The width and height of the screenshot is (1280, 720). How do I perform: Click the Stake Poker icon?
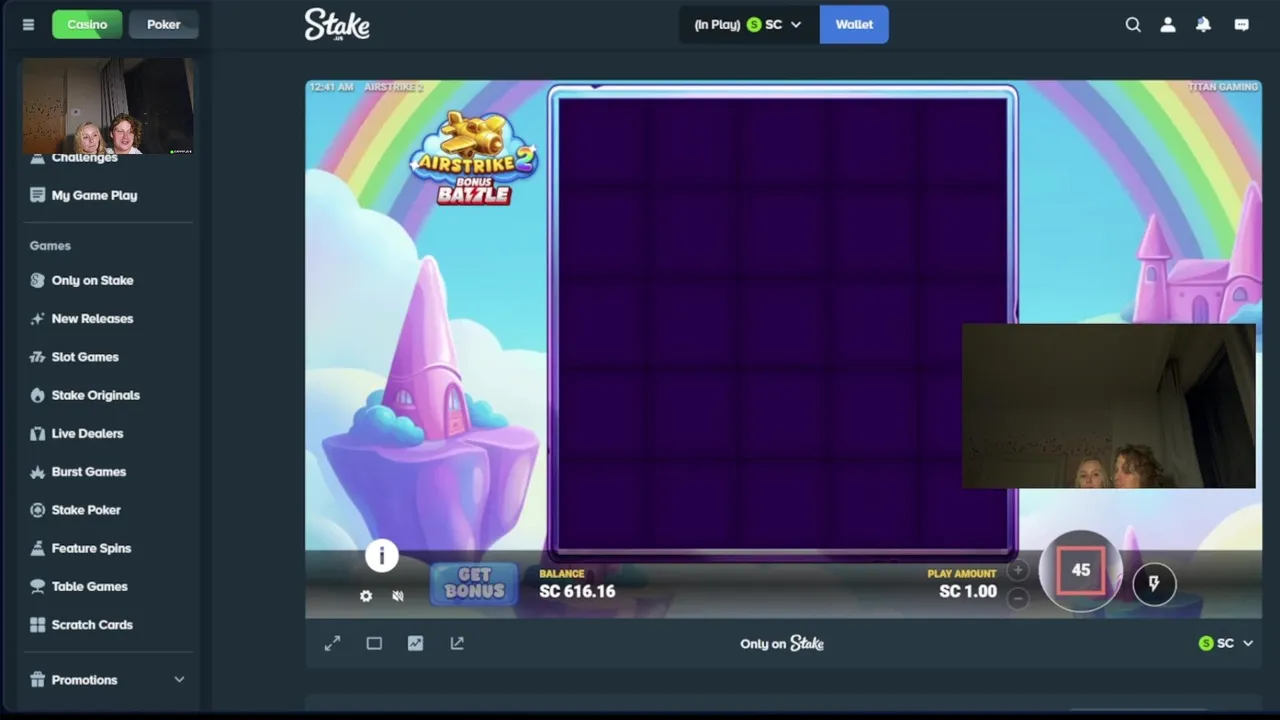tap(37, 510)
